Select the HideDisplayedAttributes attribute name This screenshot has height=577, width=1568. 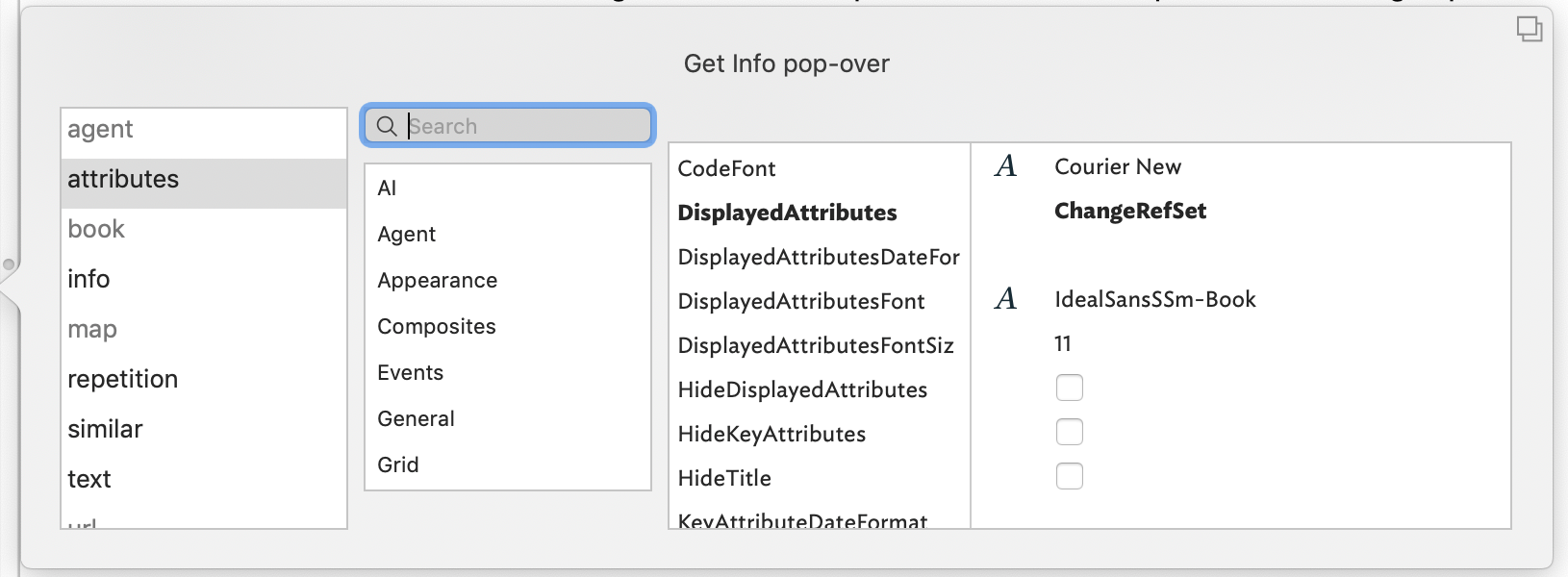point(802,389)
